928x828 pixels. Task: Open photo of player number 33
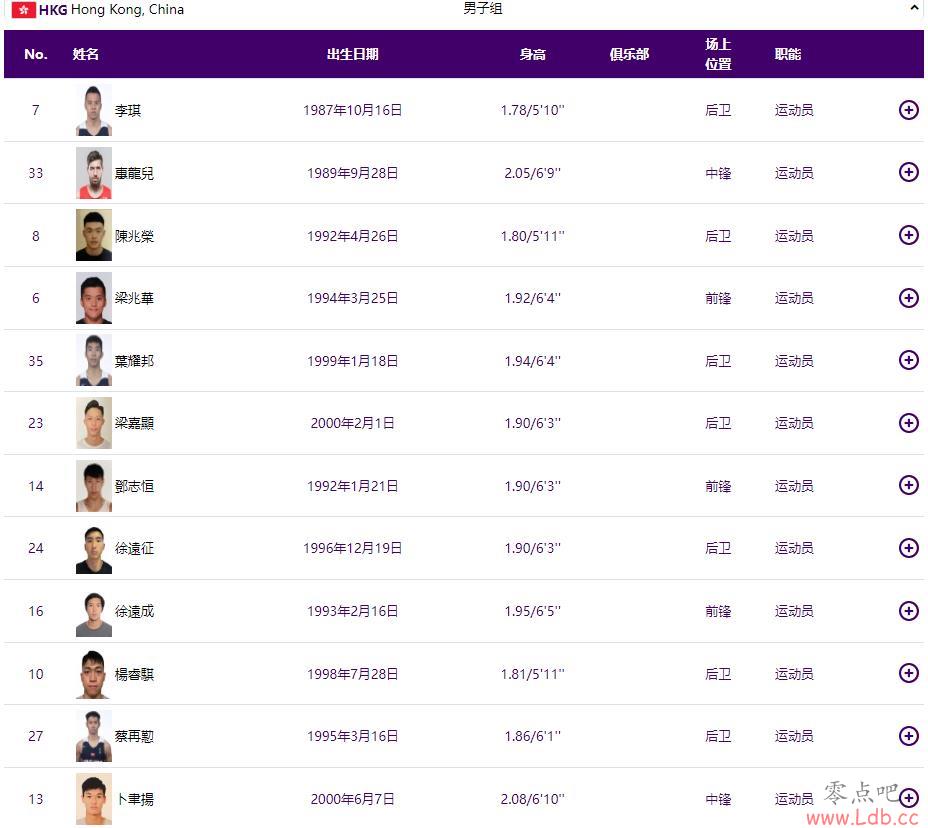94,173
